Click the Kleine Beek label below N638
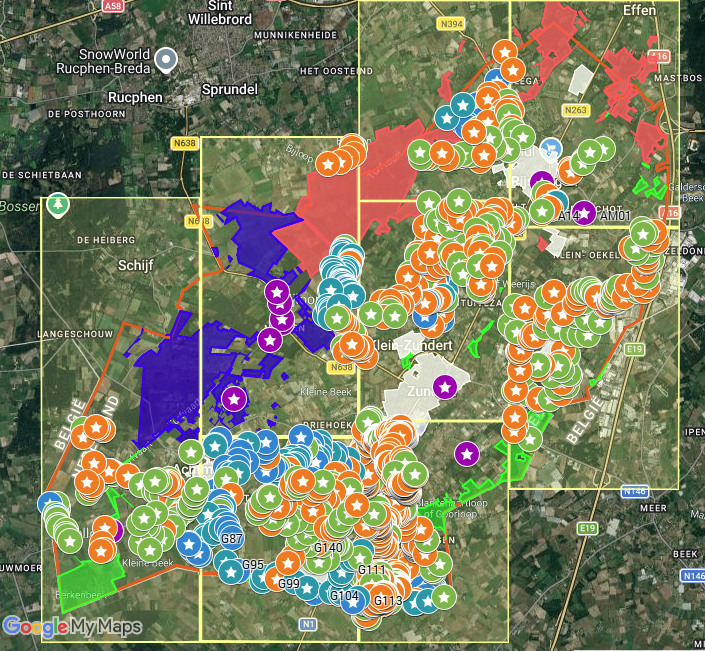 point(326,392)
